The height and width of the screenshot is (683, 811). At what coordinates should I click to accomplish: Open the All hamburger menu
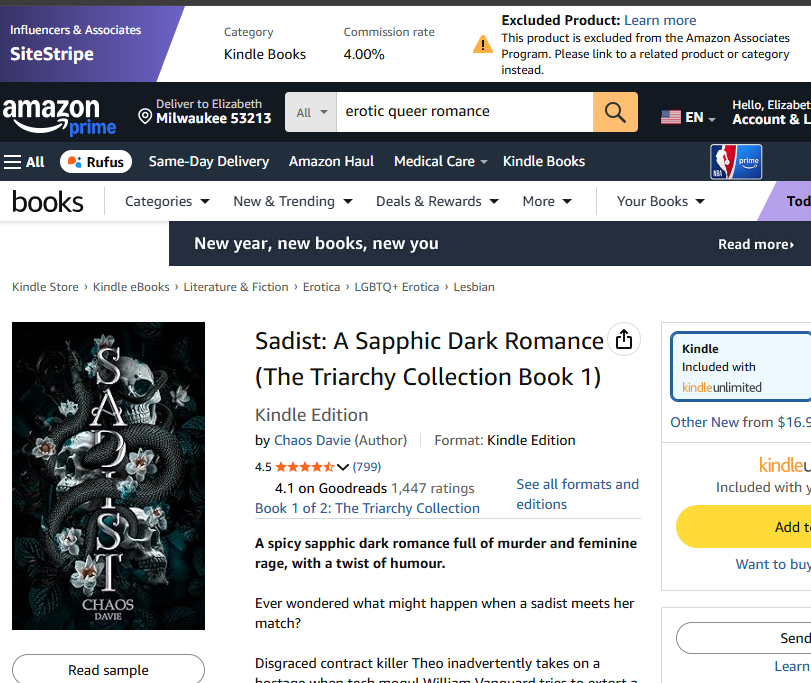pos(24,161)
